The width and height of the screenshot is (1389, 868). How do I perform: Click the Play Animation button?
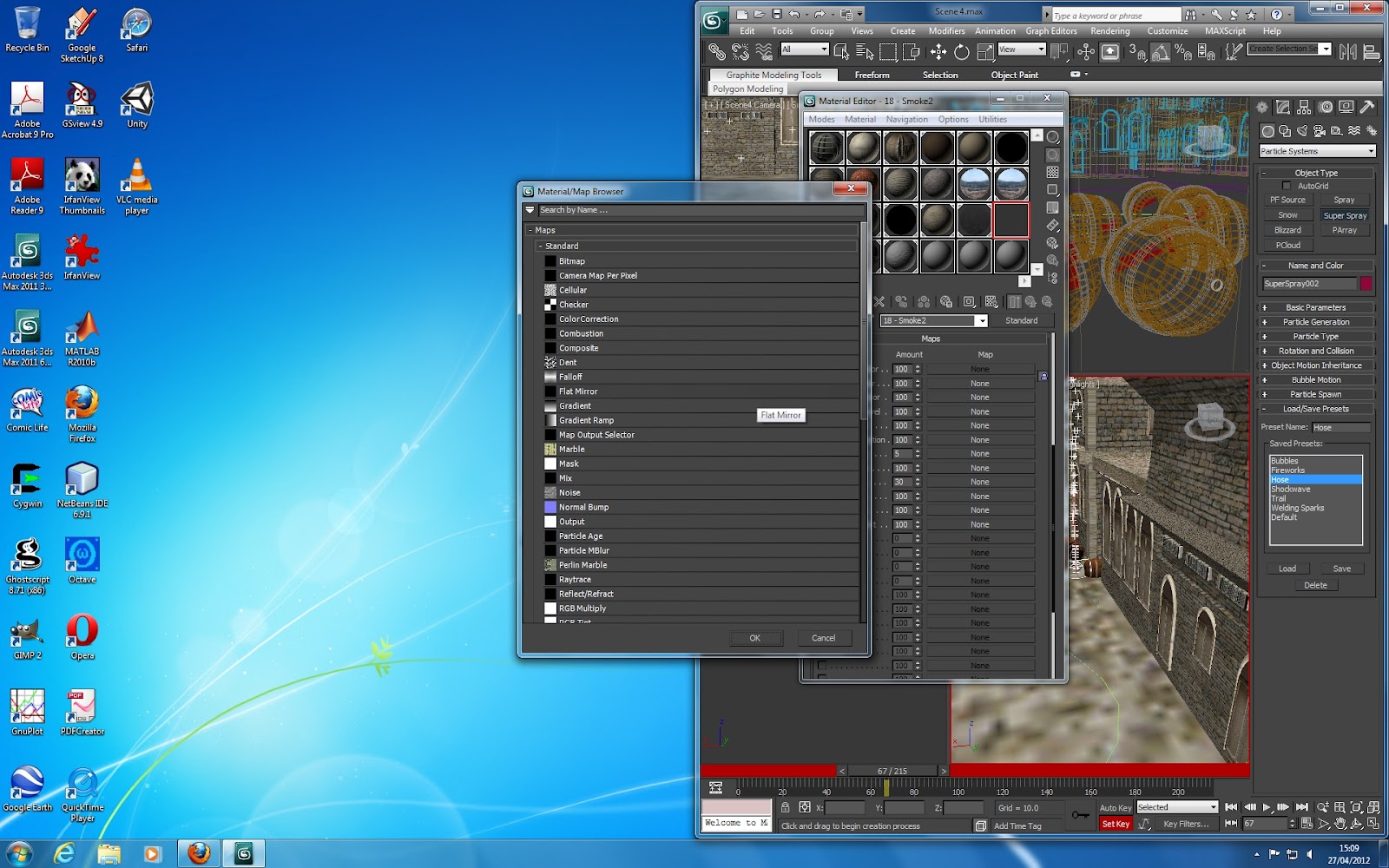1267,807
